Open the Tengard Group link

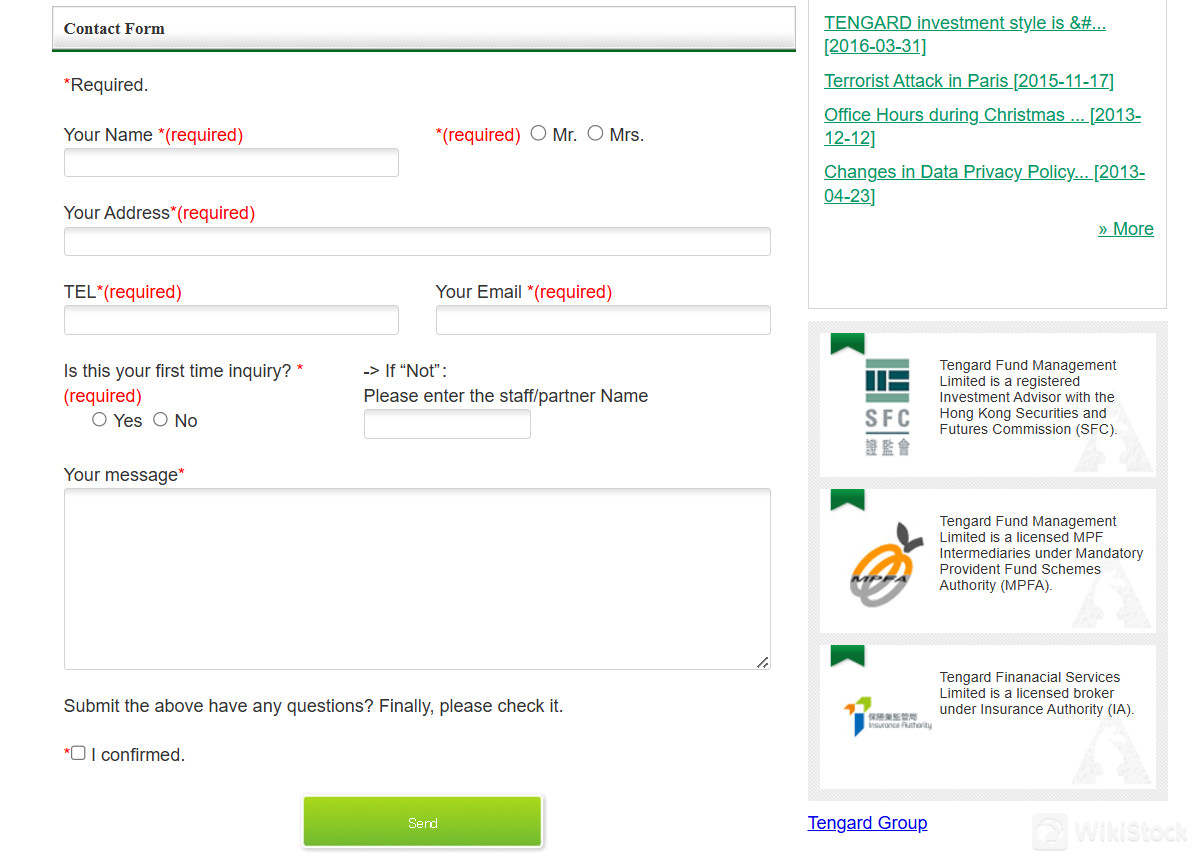867,823
